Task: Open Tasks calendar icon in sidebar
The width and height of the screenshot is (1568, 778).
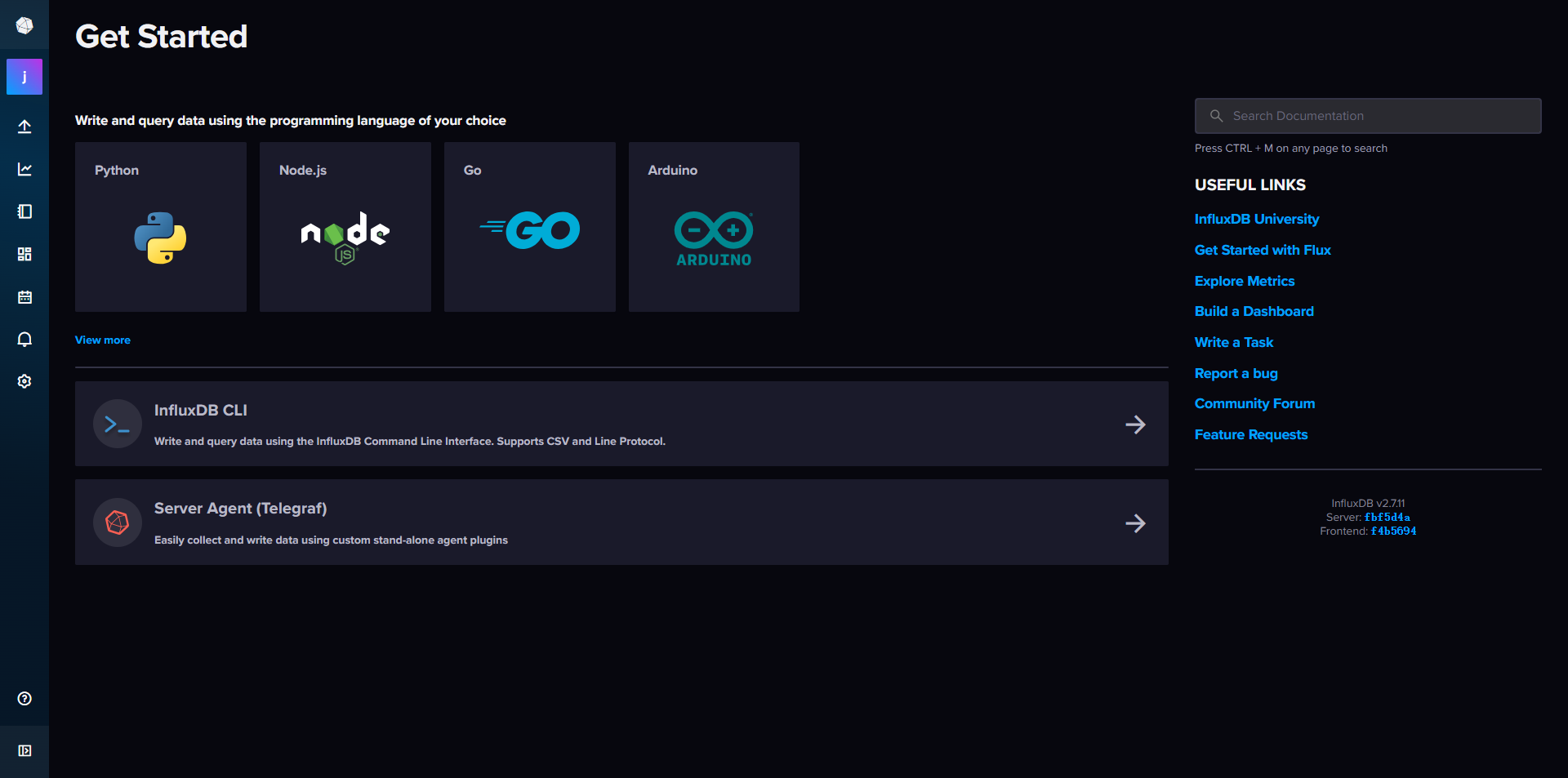Action: click(24, 296)
